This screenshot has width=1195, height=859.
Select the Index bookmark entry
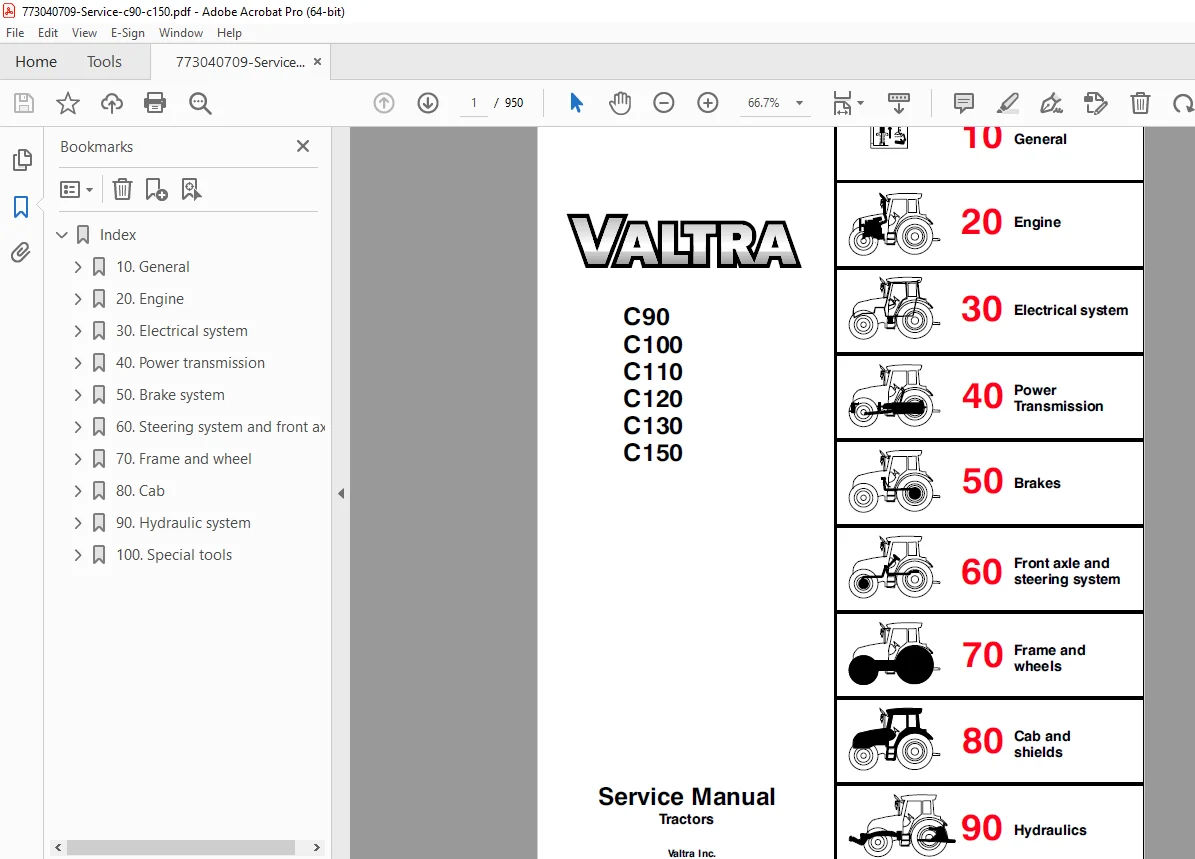tap(118, 235)
